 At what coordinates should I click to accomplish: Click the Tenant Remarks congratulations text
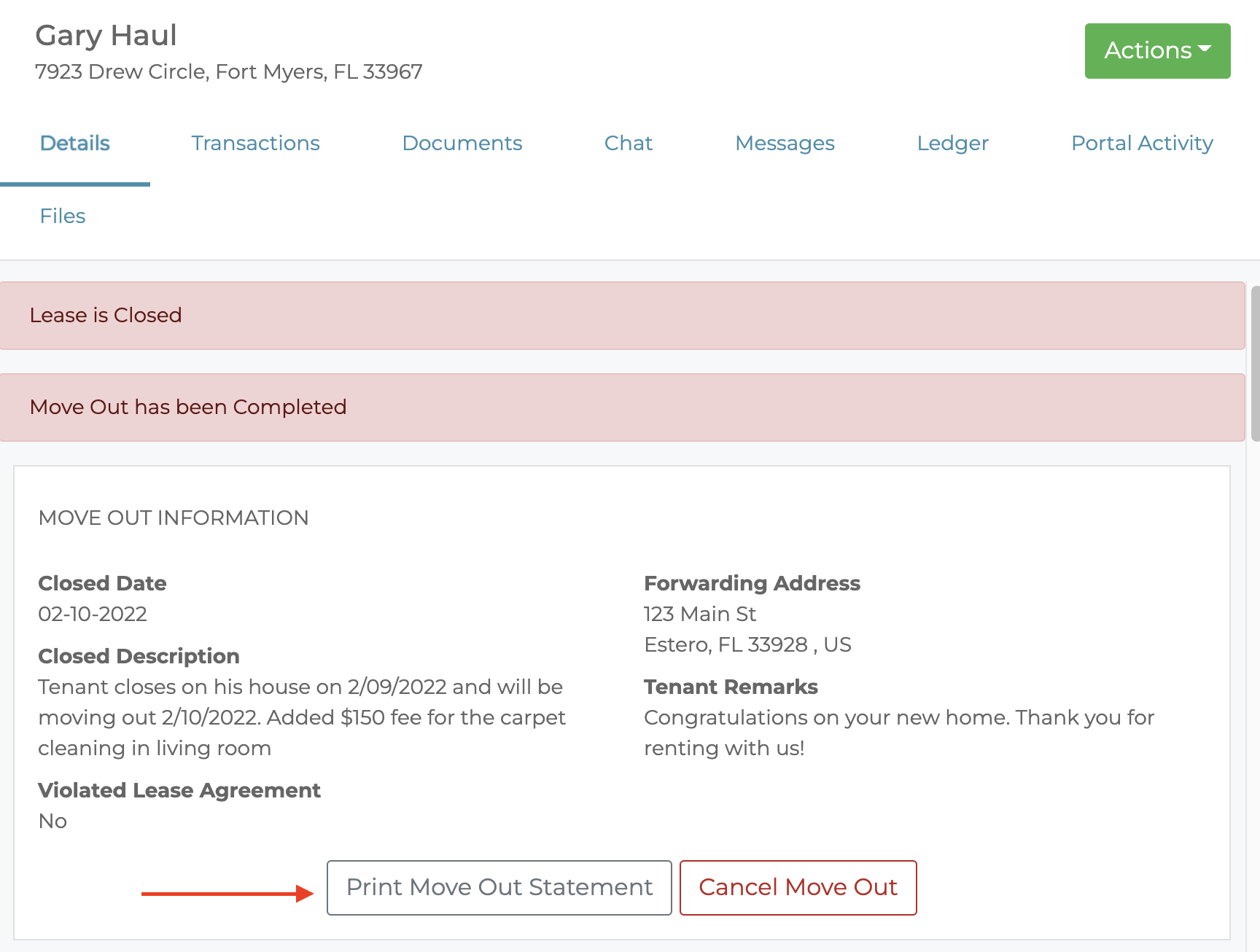point(898,733)
